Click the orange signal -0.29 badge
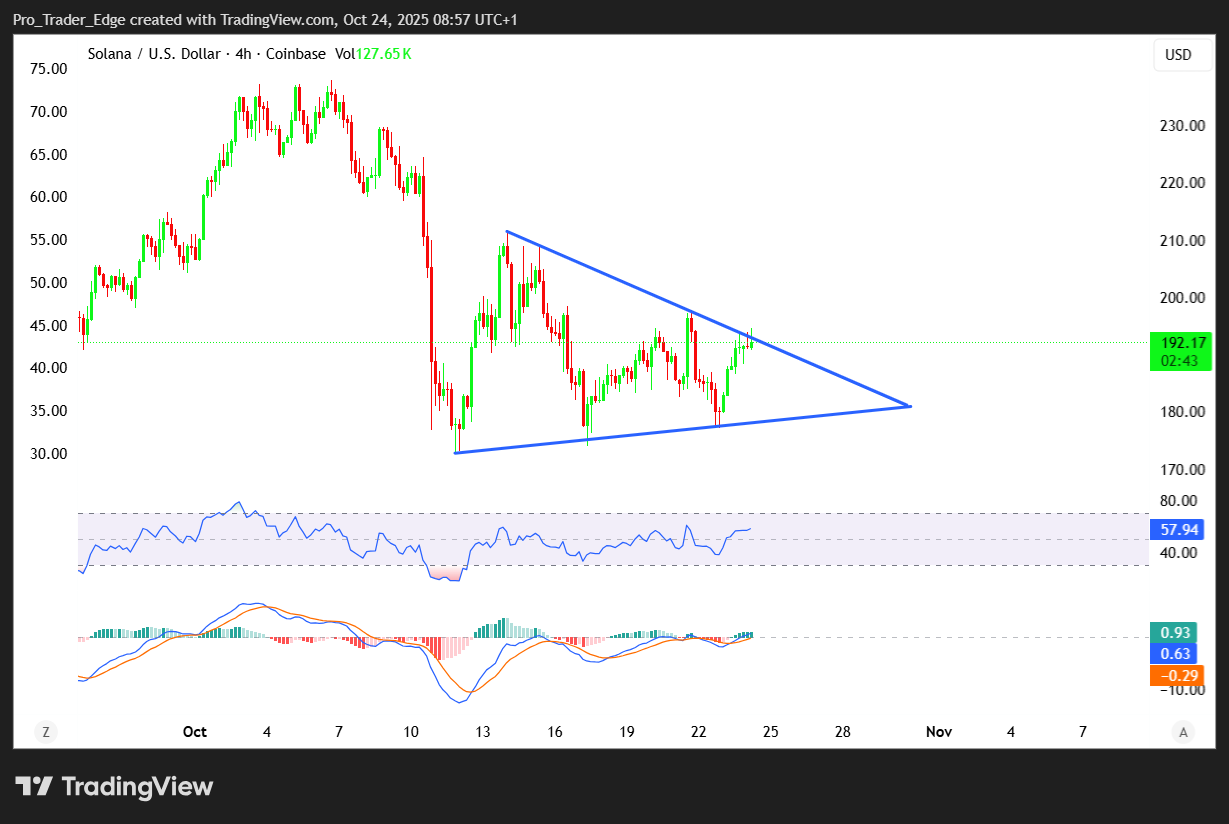The width and height of the screenshot is (1229, 824). pos(1174,675)
